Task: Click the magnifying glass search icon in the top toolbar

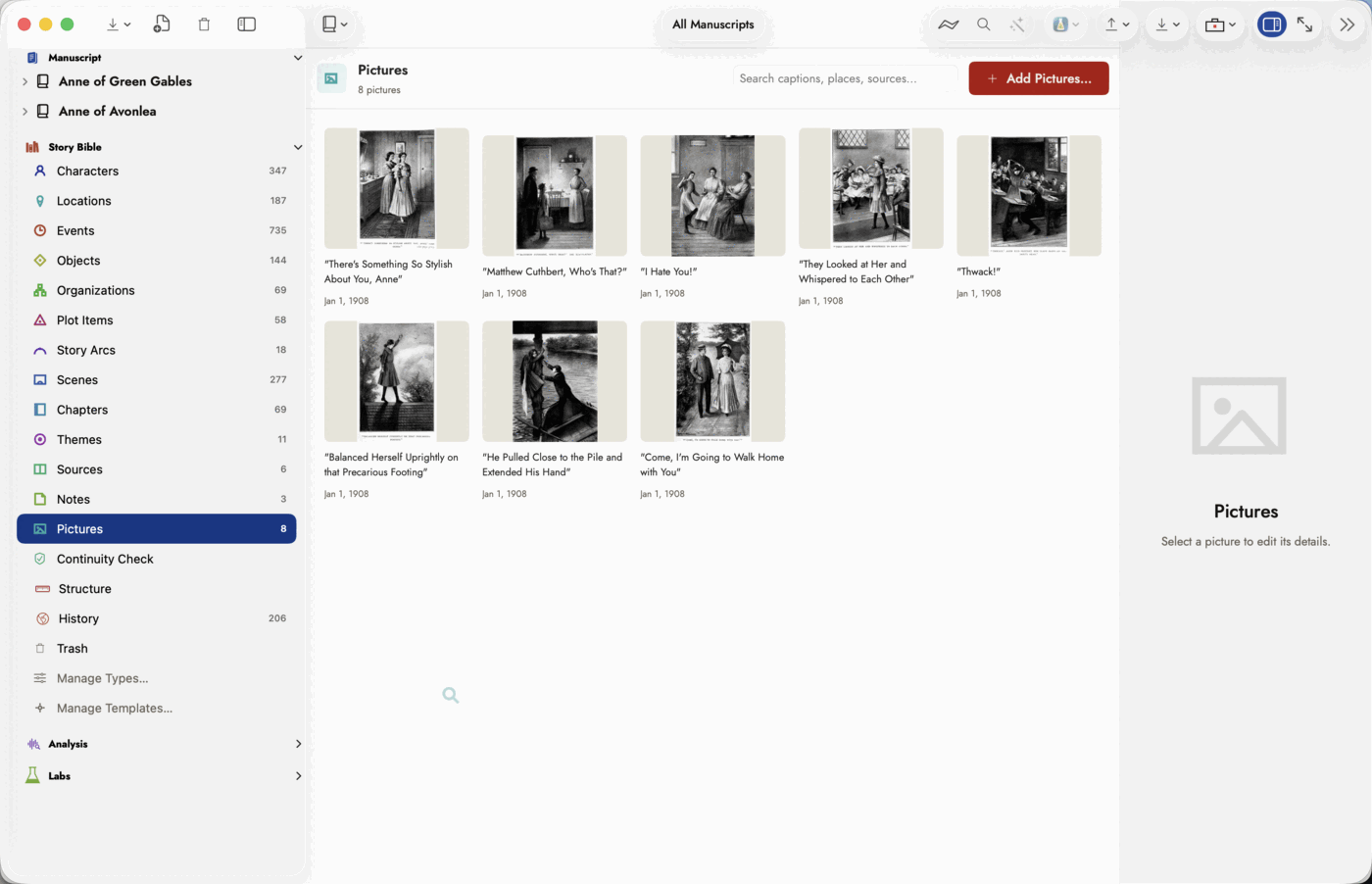Action: (983, 25)
